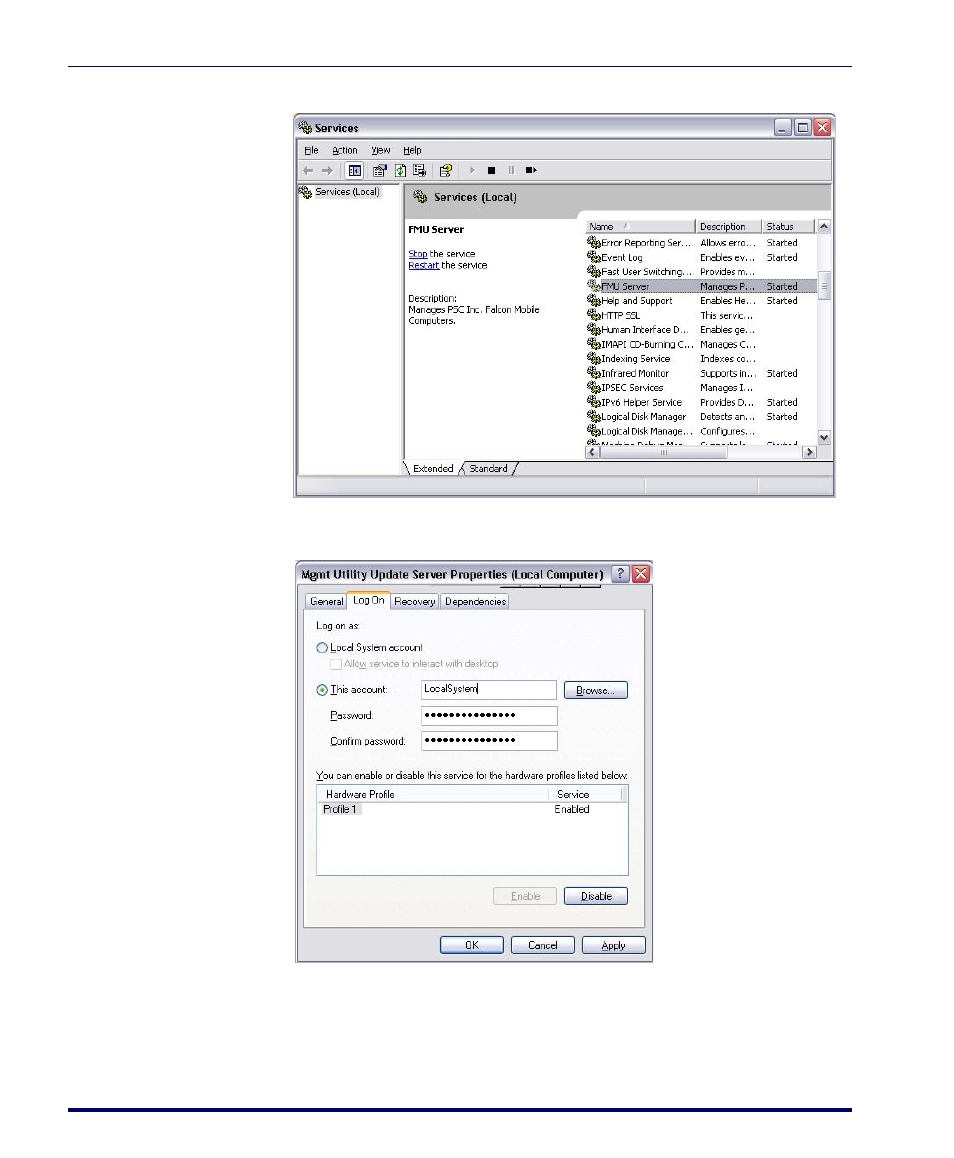Click OK in the properties dialog

click(x=472, y=945)
